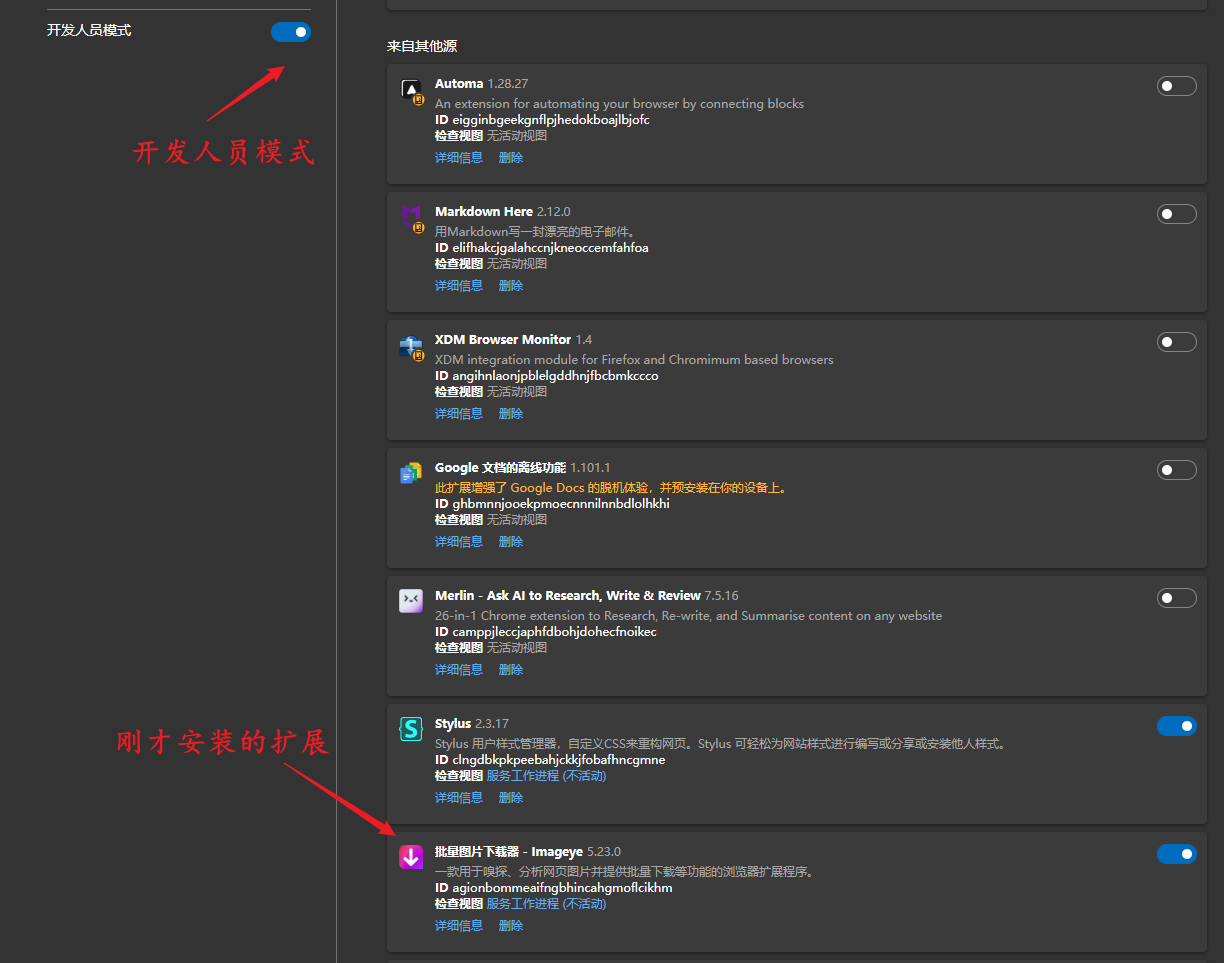Click the Imageye downloader extension icon
1224x963 pixels.
click(x=411, y=857)
